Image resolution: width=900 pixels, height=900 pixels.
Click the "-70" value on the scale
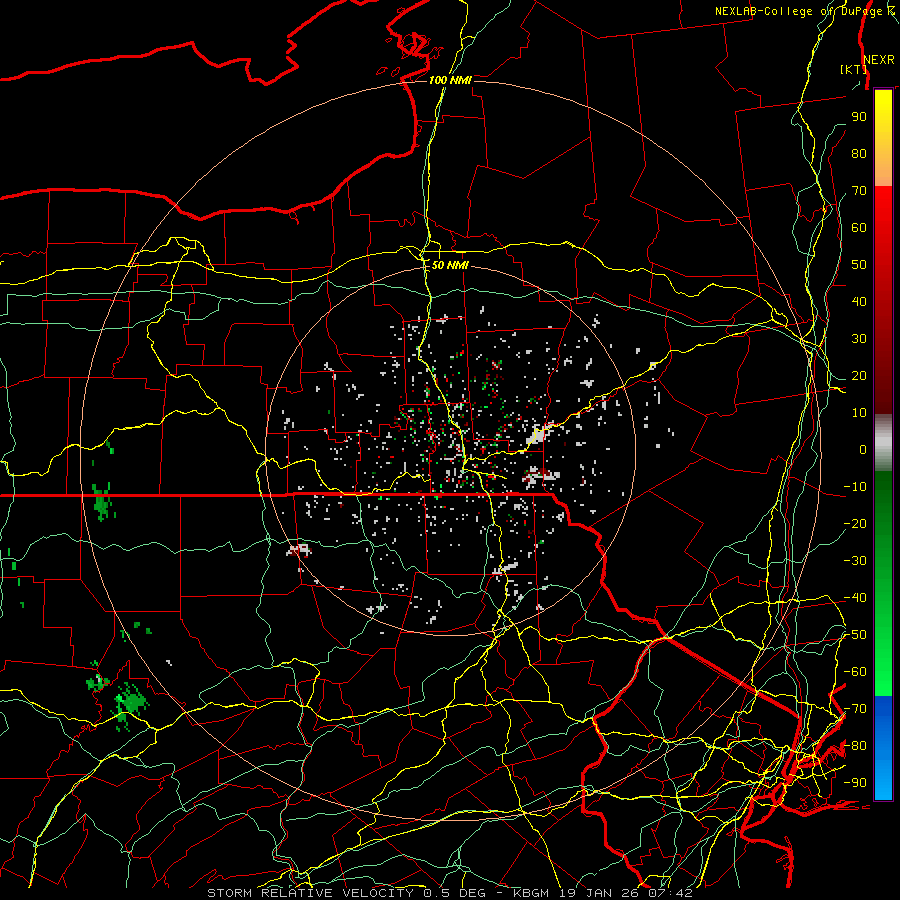point(855,709)
